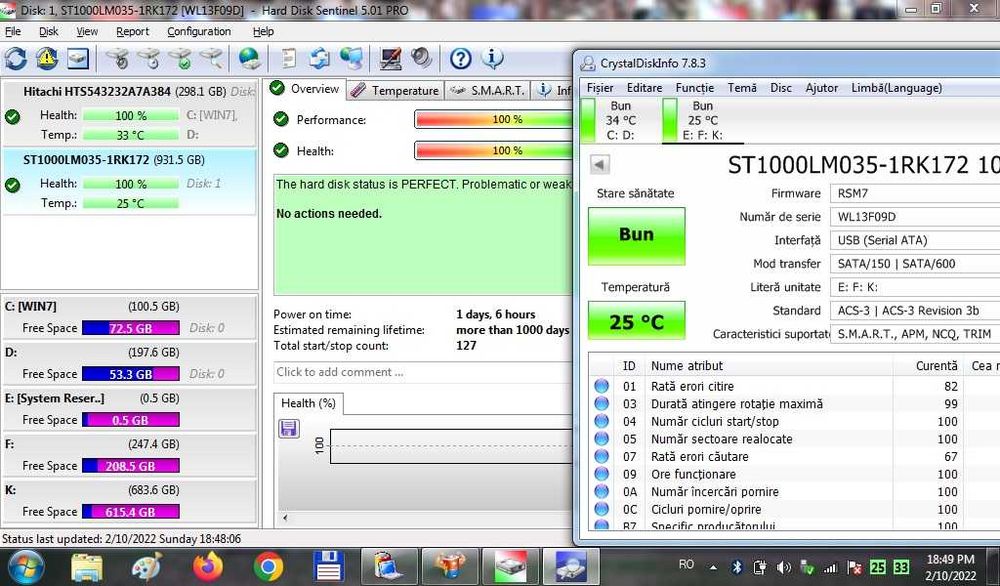The height and width of the screenshot is (586, 1000).
Task: Click blue status circle for Rată erori citire
Action: click(x=601, y=386)
